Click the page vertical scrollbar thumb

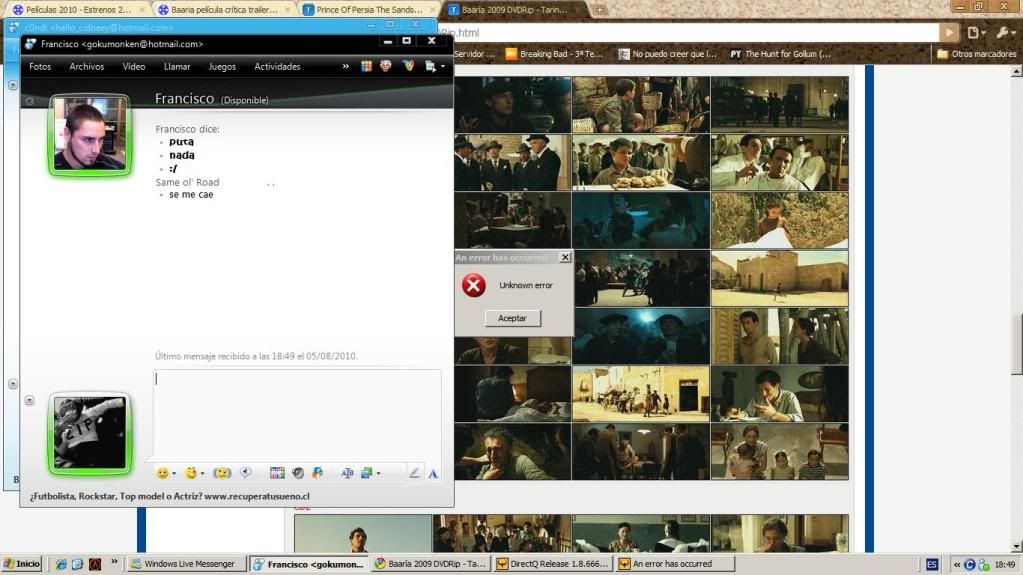tap(1016, 344)
